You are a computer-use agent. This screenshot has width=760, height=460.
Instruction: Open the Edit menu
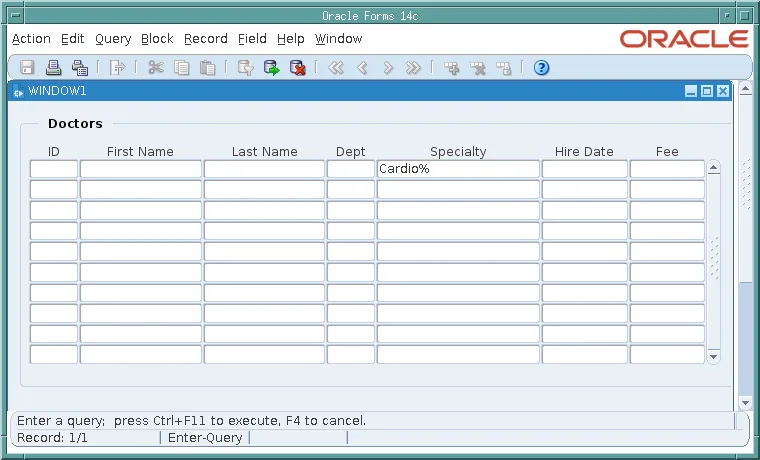click(73, 39)
